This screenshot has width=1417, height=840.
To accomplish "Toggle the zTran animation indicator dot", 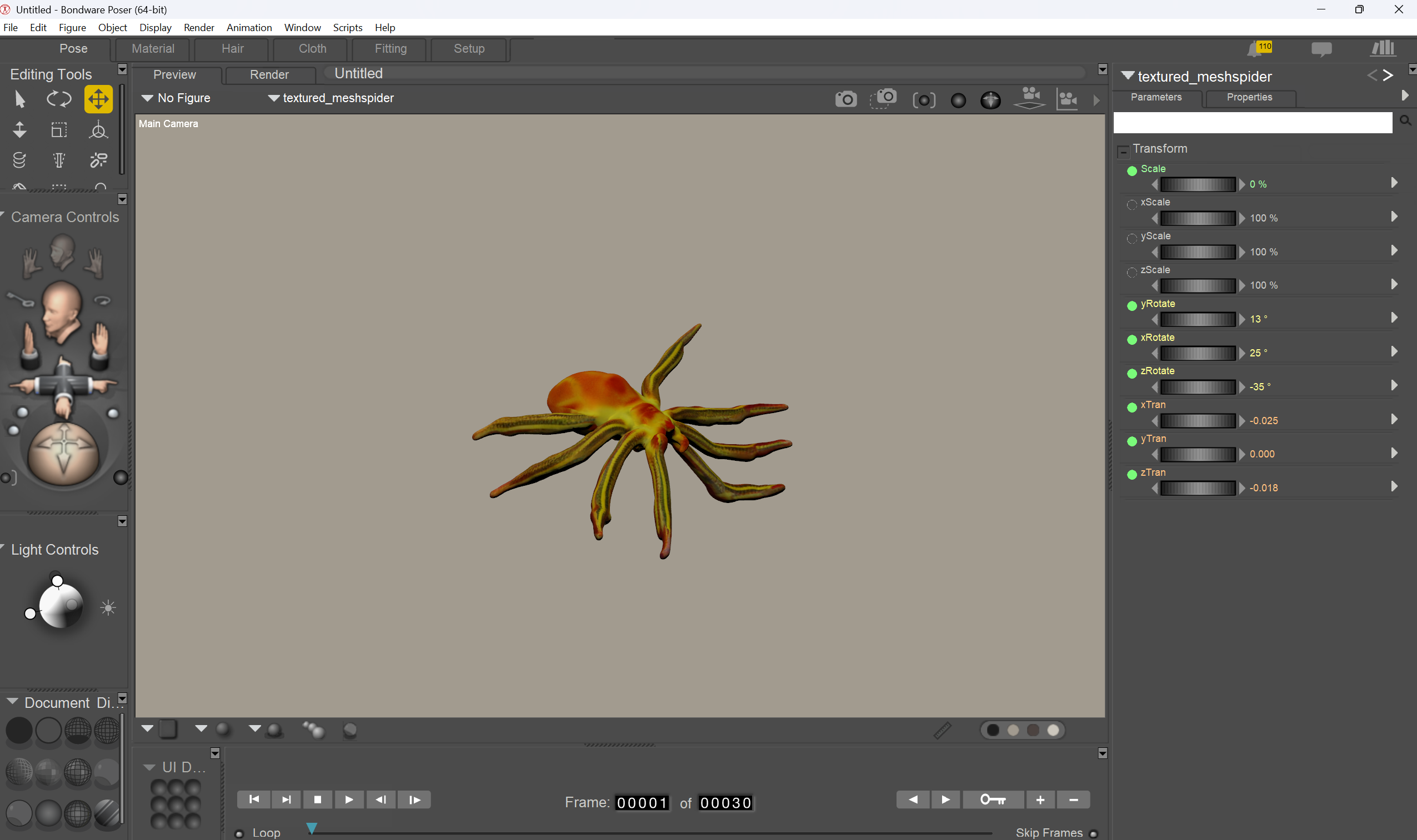I will pyautogui.click(x=1131, y=474).
